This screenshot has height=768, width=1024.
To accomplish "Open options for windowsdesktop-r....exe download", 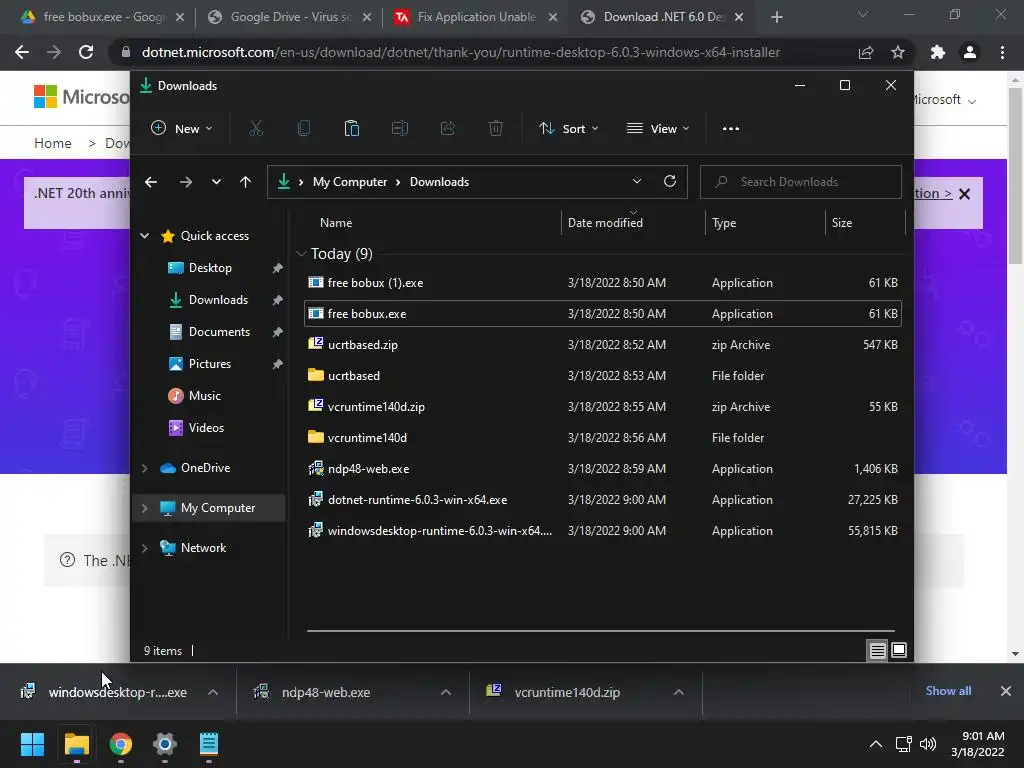I will (x=213, y=692).
